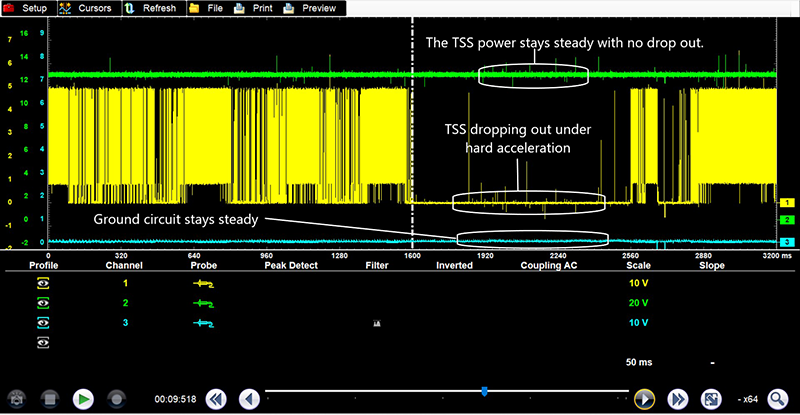
Task: Open the Setup menu
Action: click(x=27, y=8)
